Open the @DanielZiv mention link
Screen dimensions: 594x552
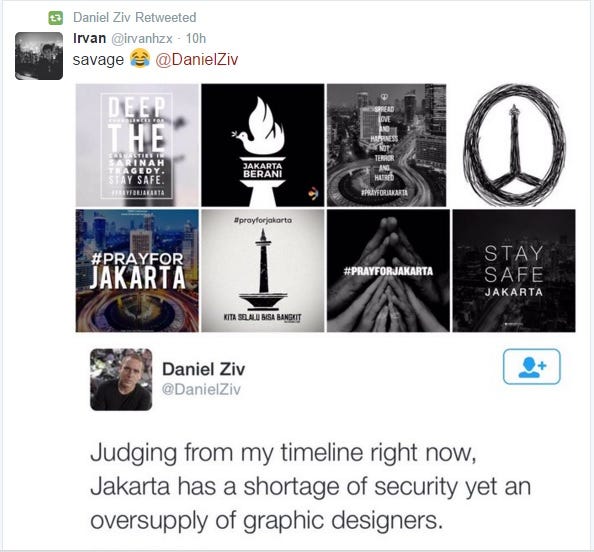pyautogui.click(x=197, y=59)
